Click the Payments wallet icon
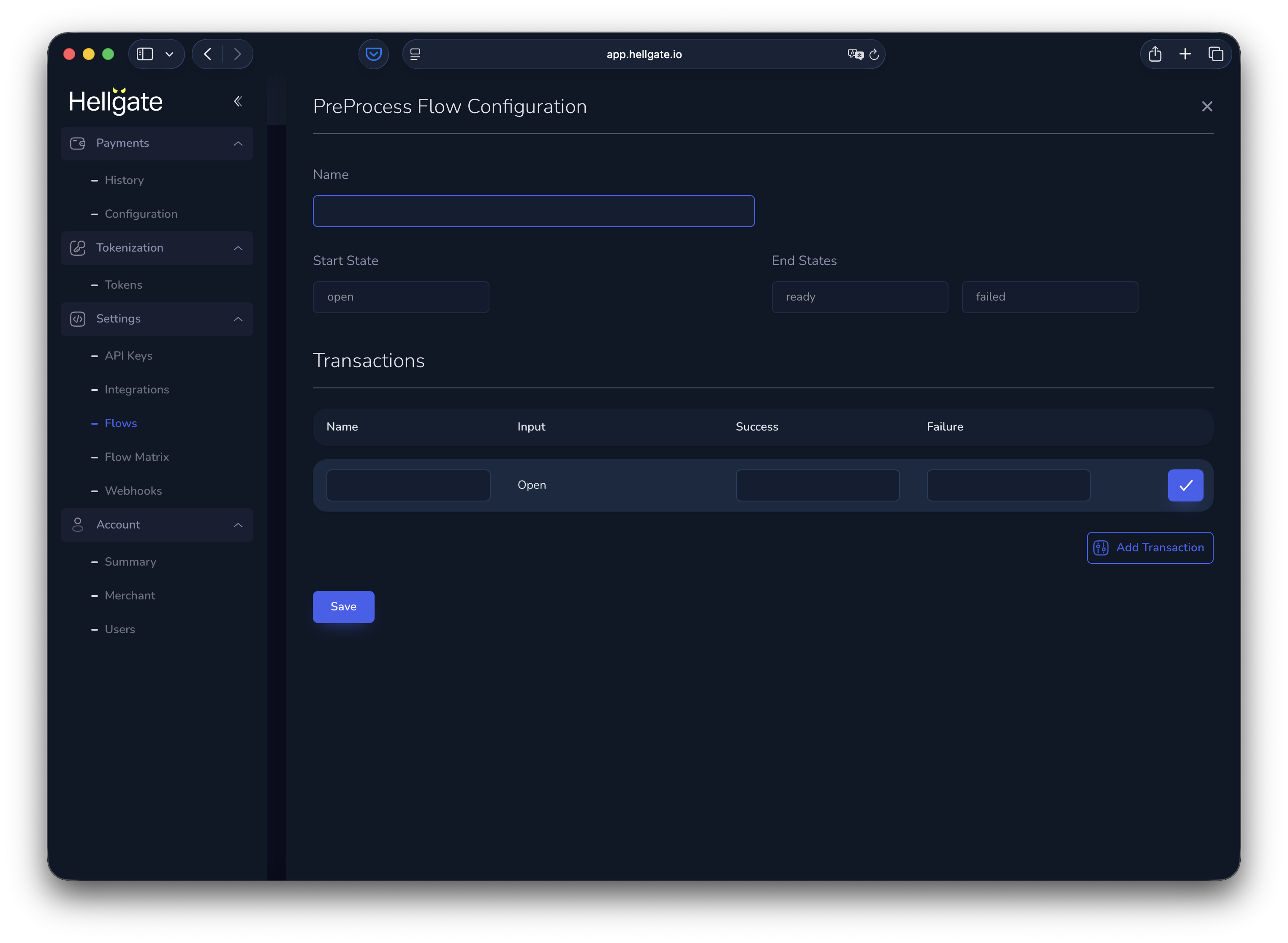The image size is (1288, 943). pos(78,143)
